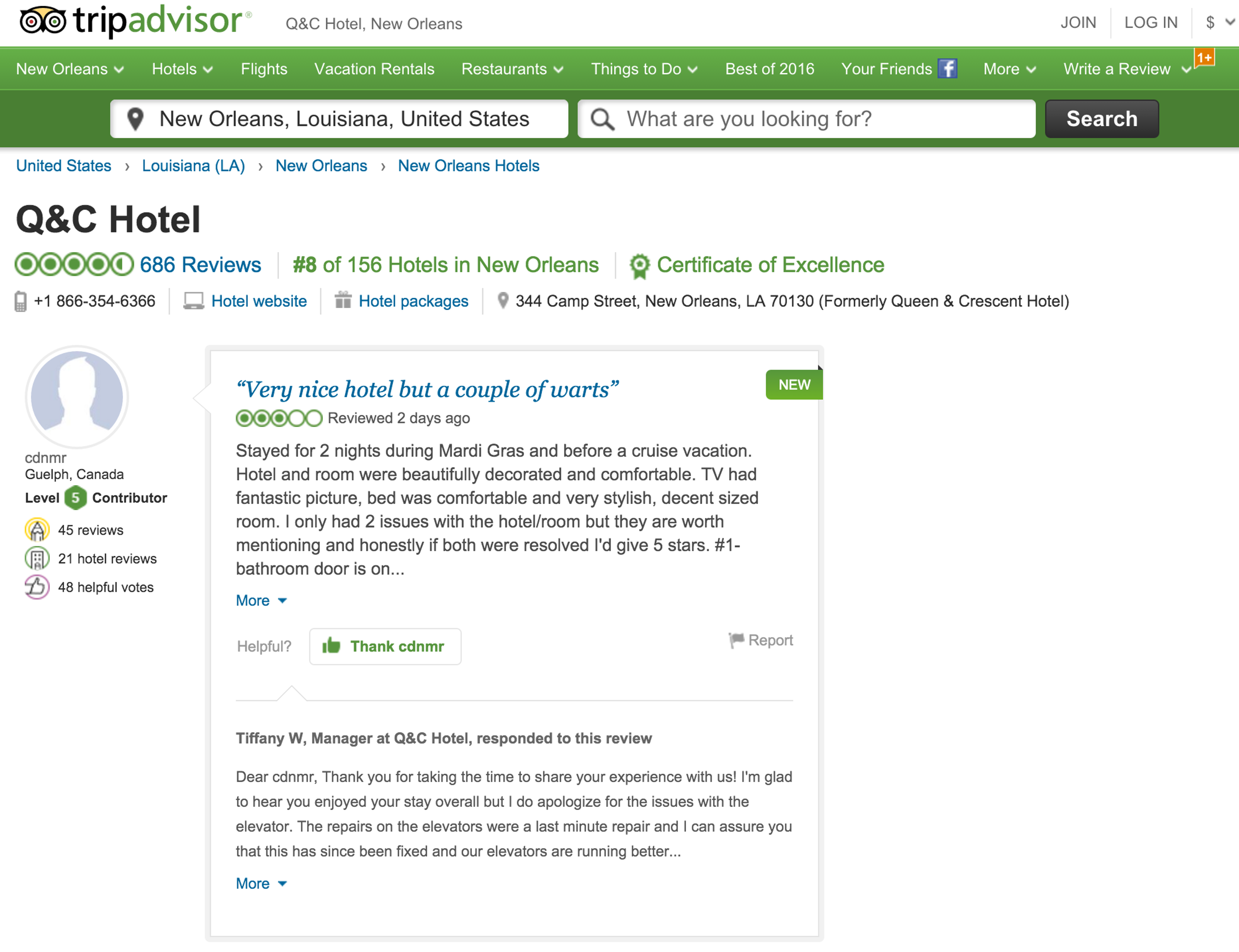Click LOG IN in the header
The height and width of the screenshot is (952, 1239).
[x=1151, y=23]
